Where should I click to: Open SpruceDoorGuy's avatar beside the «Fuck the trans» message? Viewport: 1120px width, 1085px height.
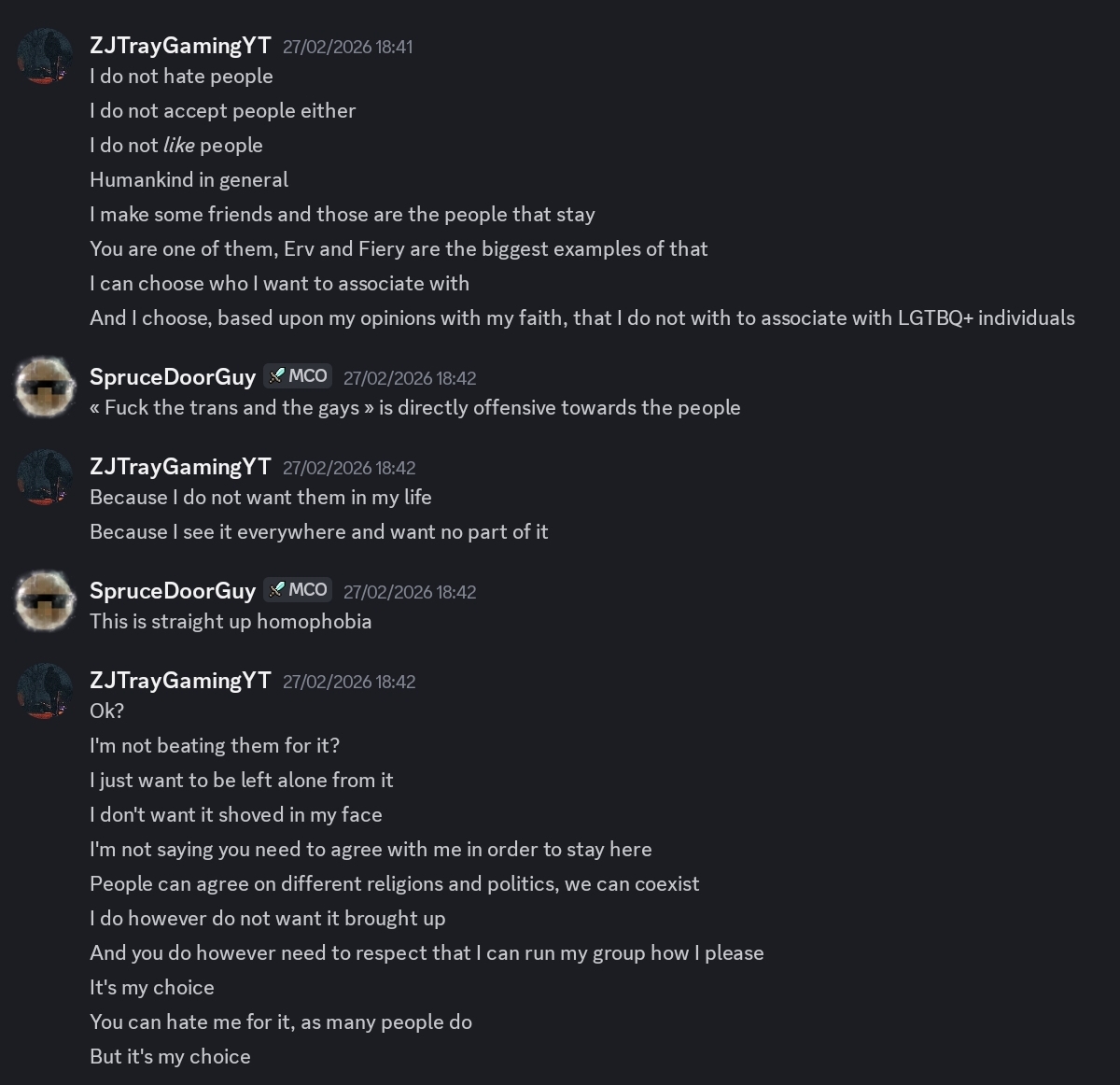point(45,387)
